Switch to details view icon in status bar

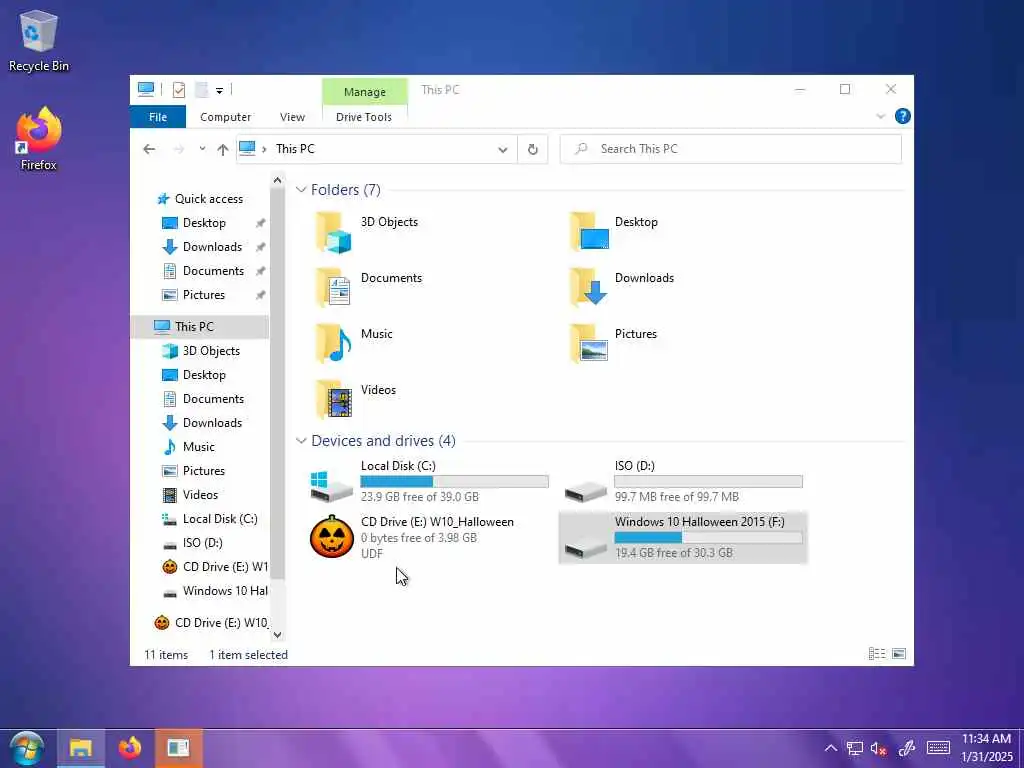(x=877, y=654)
